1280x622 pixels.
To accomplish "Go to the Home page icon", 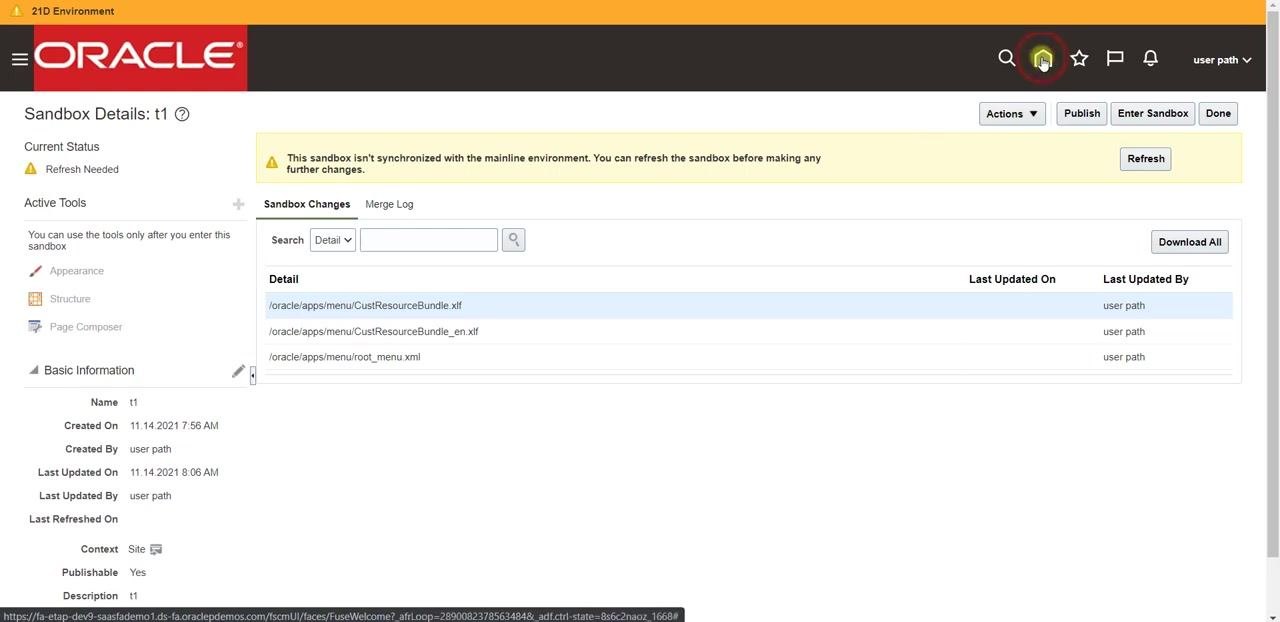I will coord(1043,59).
